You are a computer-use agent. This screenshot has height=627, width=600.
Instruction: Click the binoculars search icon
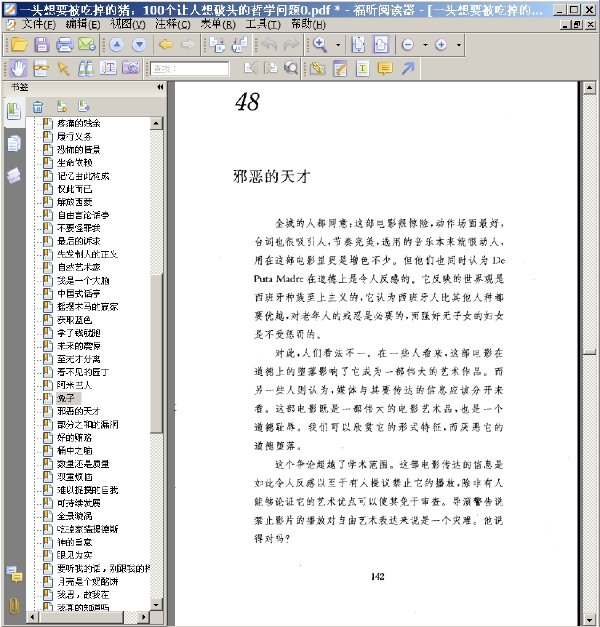point(86,69)
